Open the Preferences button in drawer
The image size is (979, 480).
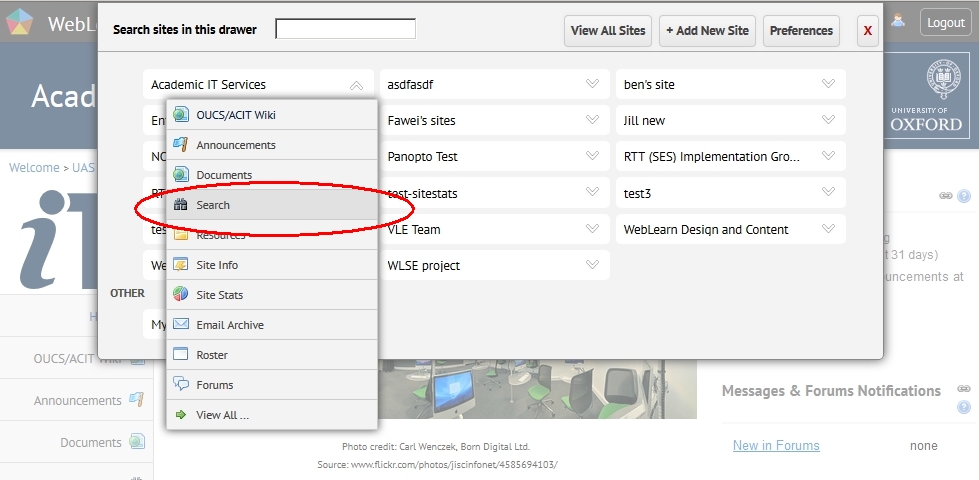click(x=801, y=31)
